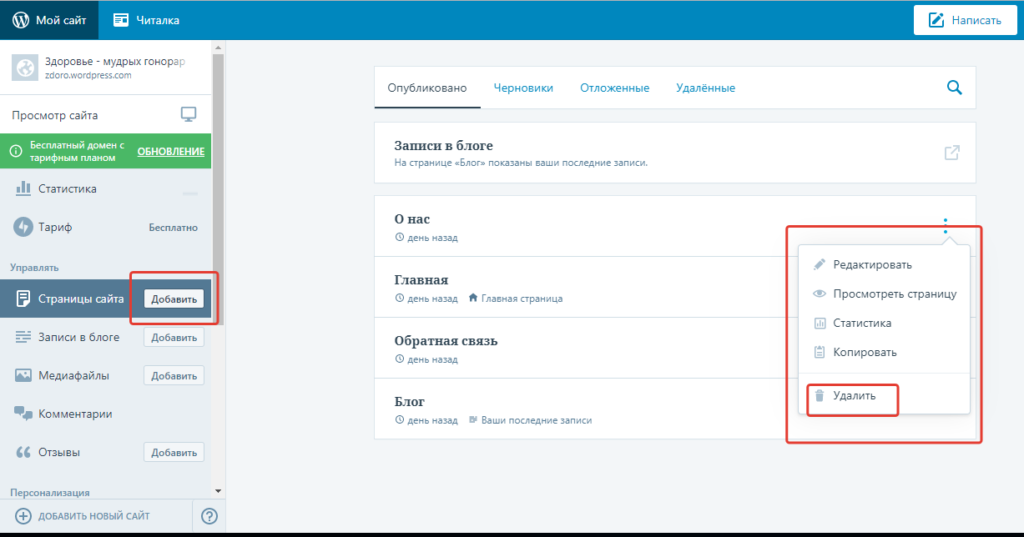Click the 'zdoro.wordpress.com' site address
Viewport: 1024px width, 537px height.
pos(88,75)
